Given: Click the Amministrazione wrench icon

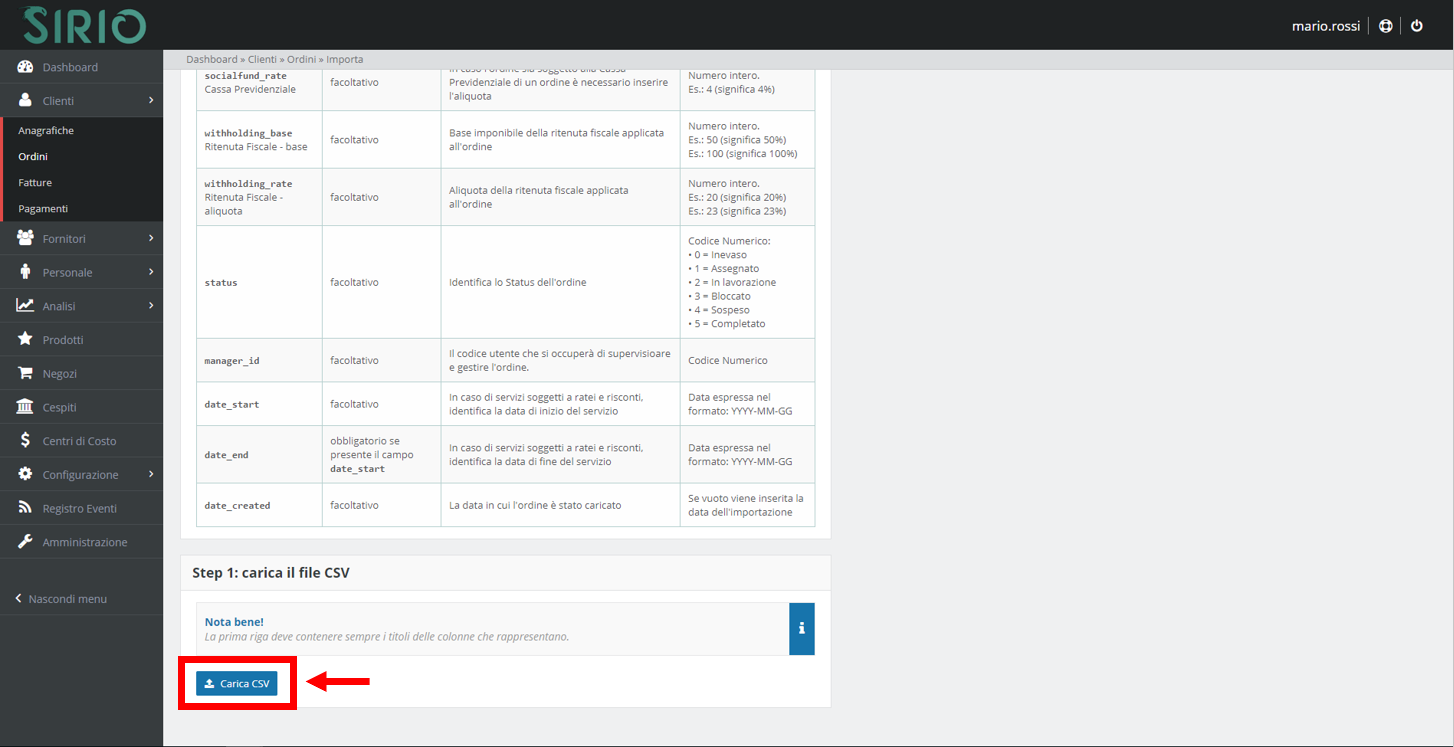Looking at the screenshot, I should (x=25, y=542).
